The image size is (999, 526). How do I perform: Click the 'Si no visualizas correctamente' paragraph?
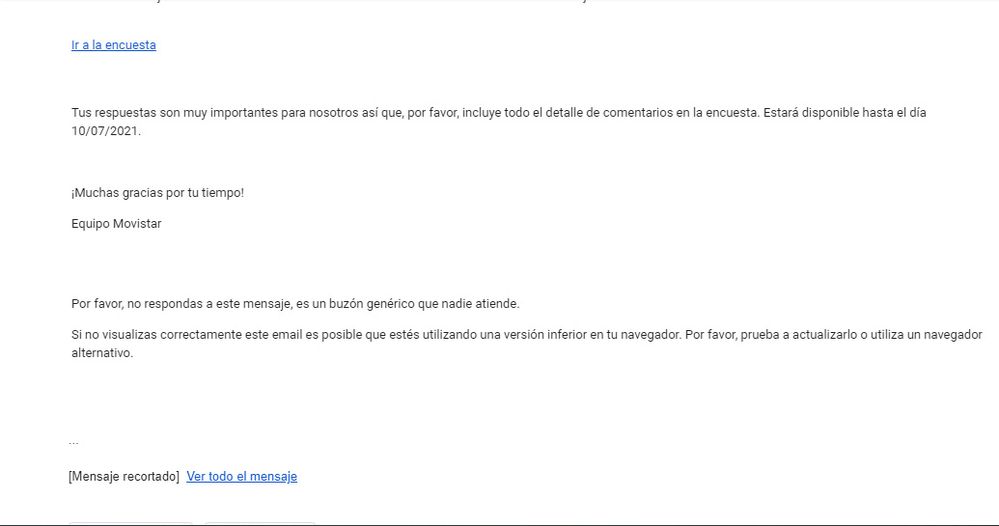pos(526,344)
